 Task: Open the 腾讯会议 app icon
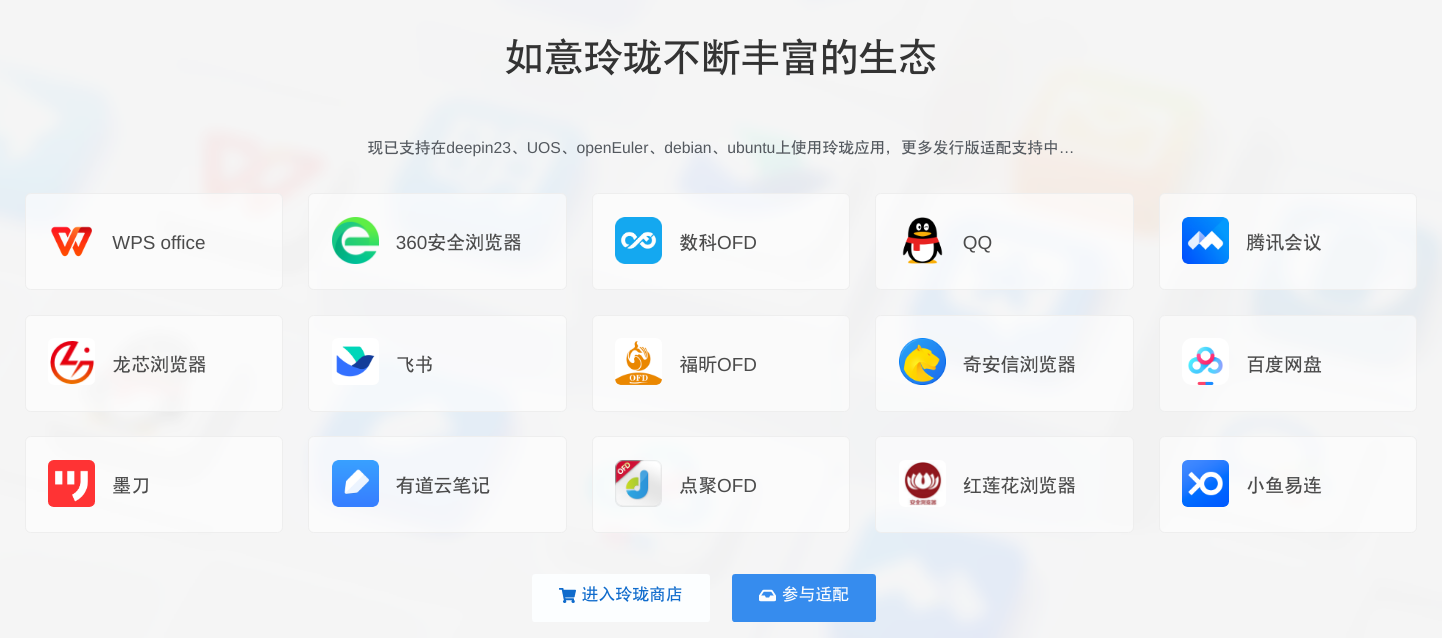[1205, 241]
